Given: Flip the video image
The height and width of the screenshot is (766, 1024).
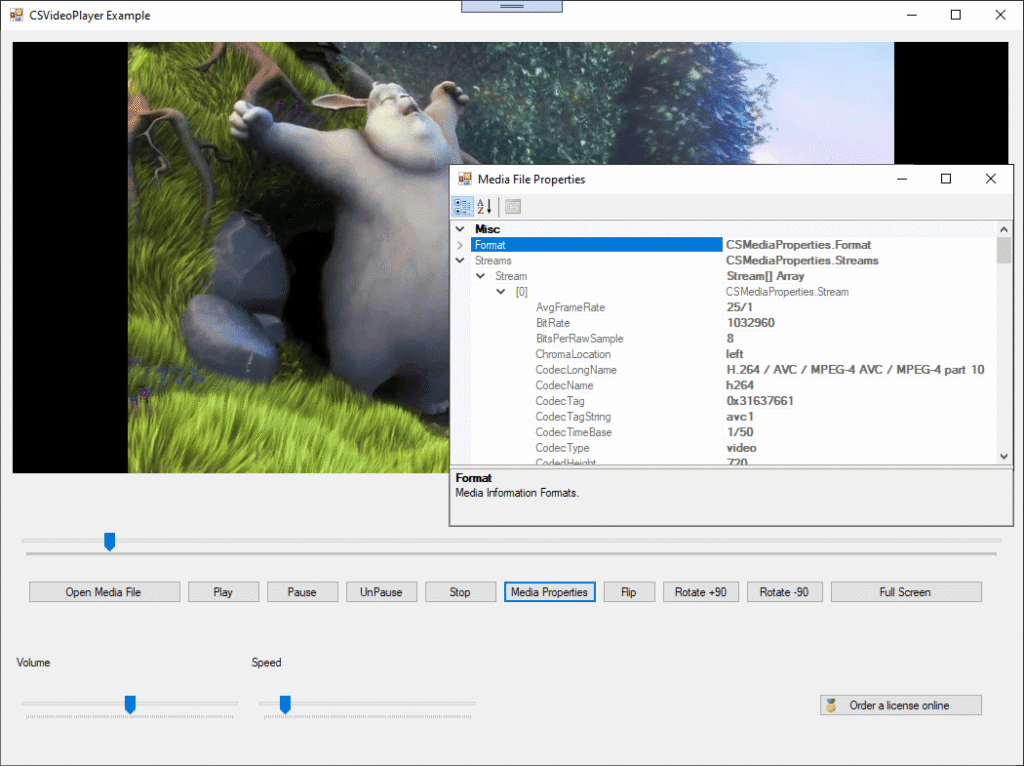Looking at the screenshot, I should coord(629,591).
